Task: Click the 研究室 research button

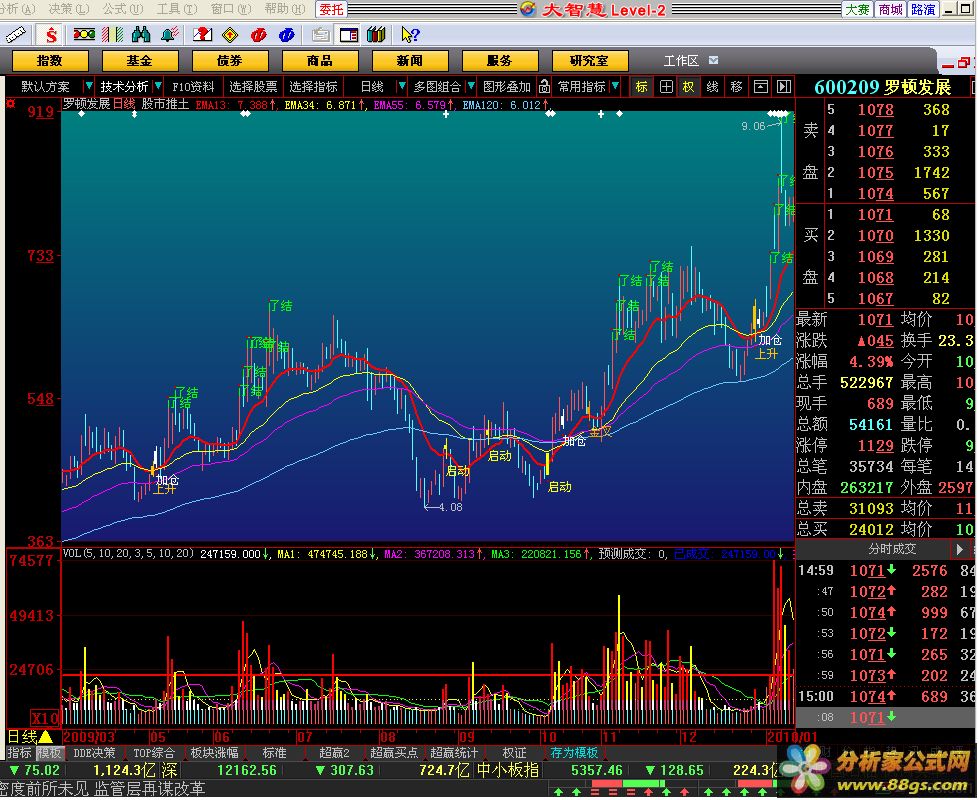Action: pos(589,61)
